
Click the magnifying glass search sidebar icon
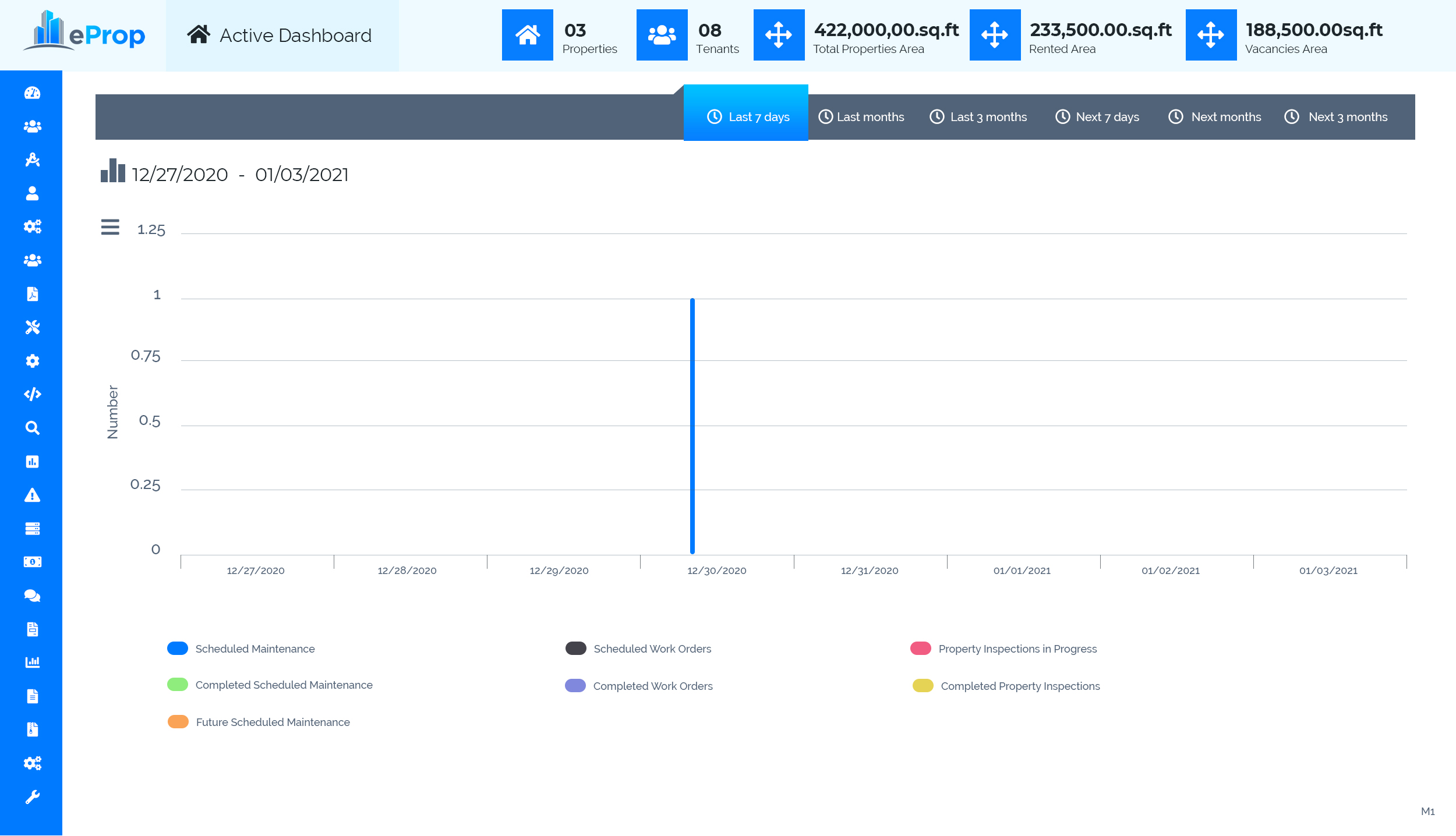[x=33, y=428]
